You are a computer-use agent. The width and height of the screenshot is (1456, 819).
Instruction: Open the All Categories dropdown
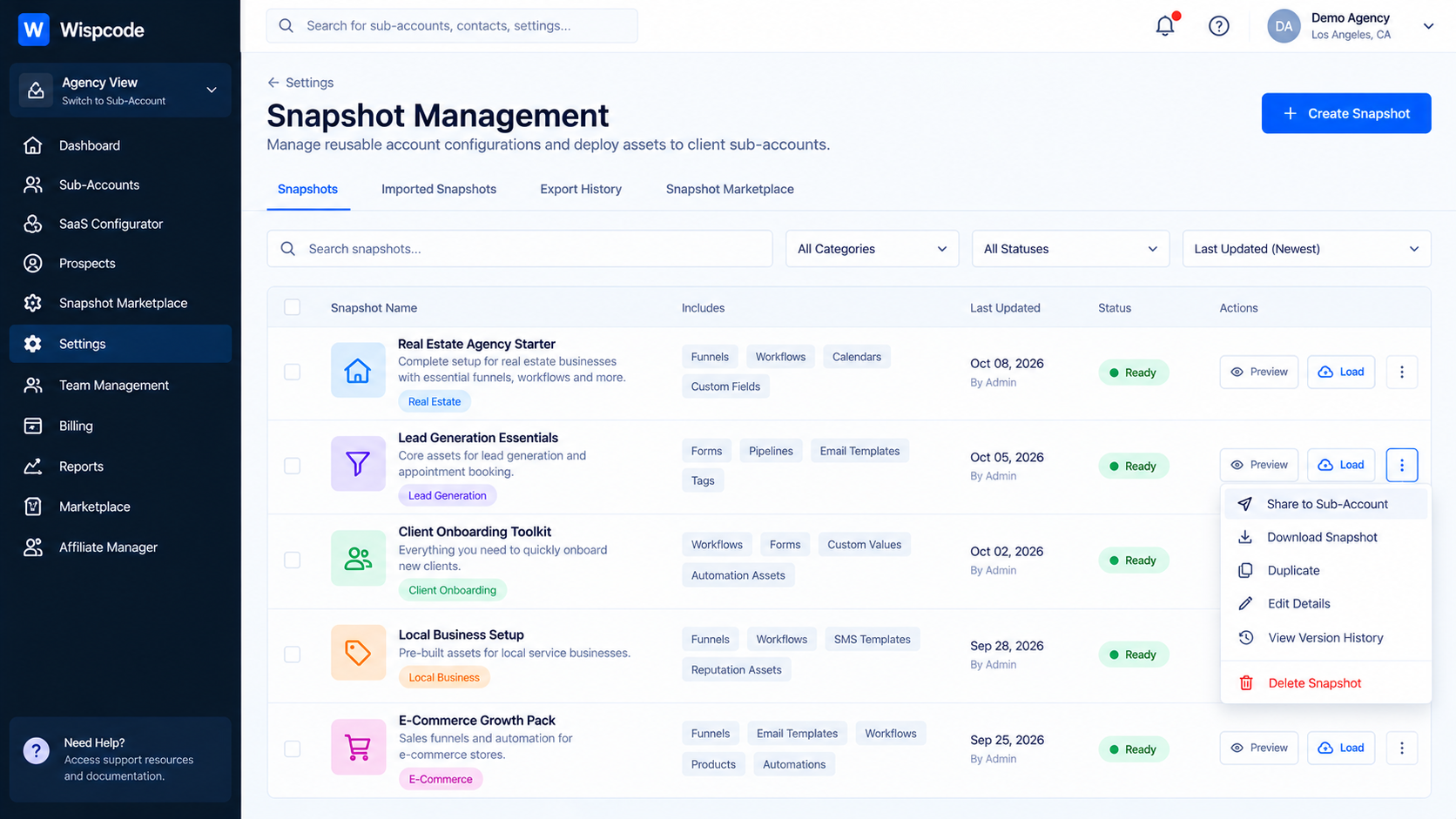click(872, 249)
